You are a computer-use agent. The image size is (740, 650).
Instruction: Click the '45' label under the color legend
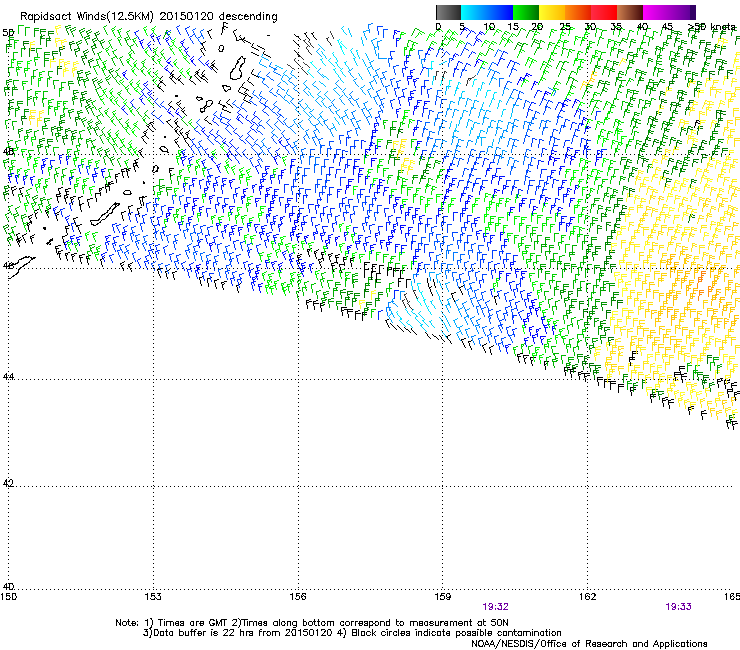[x=667, y=27]
